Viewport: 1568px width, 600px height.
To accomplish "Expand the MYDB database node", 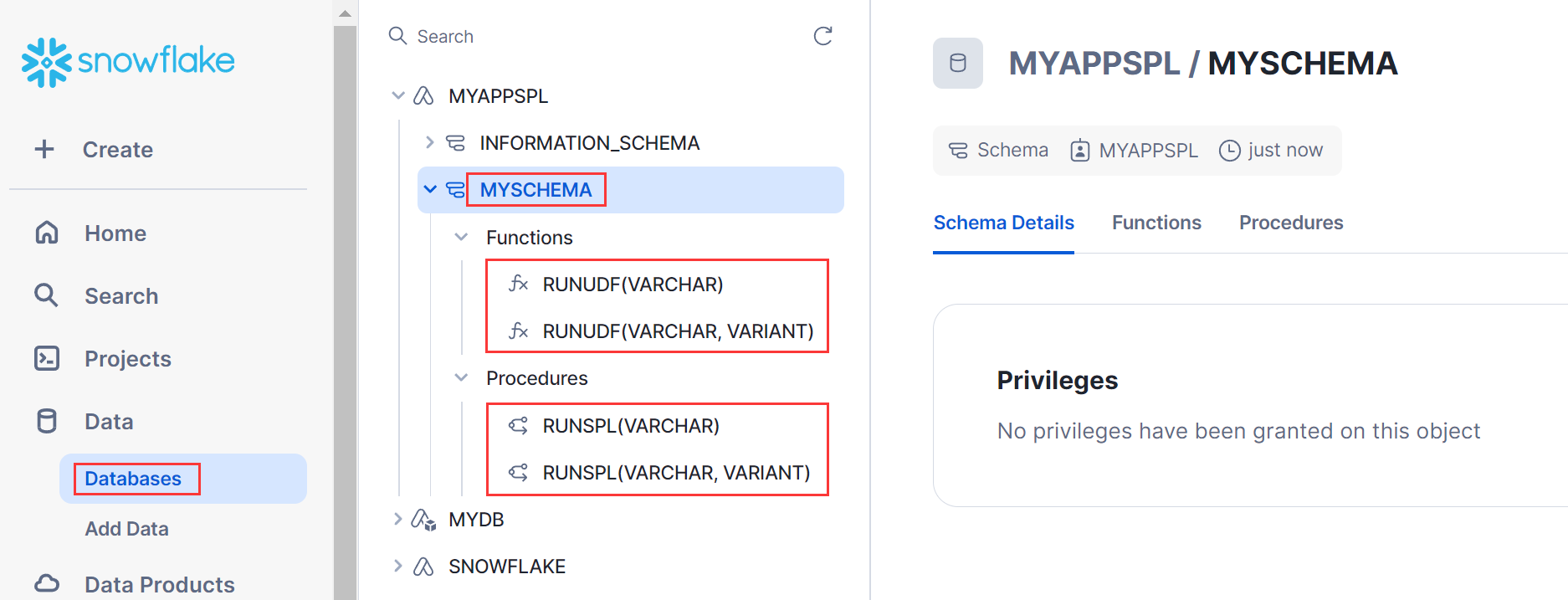I will (x=398, y=519).
